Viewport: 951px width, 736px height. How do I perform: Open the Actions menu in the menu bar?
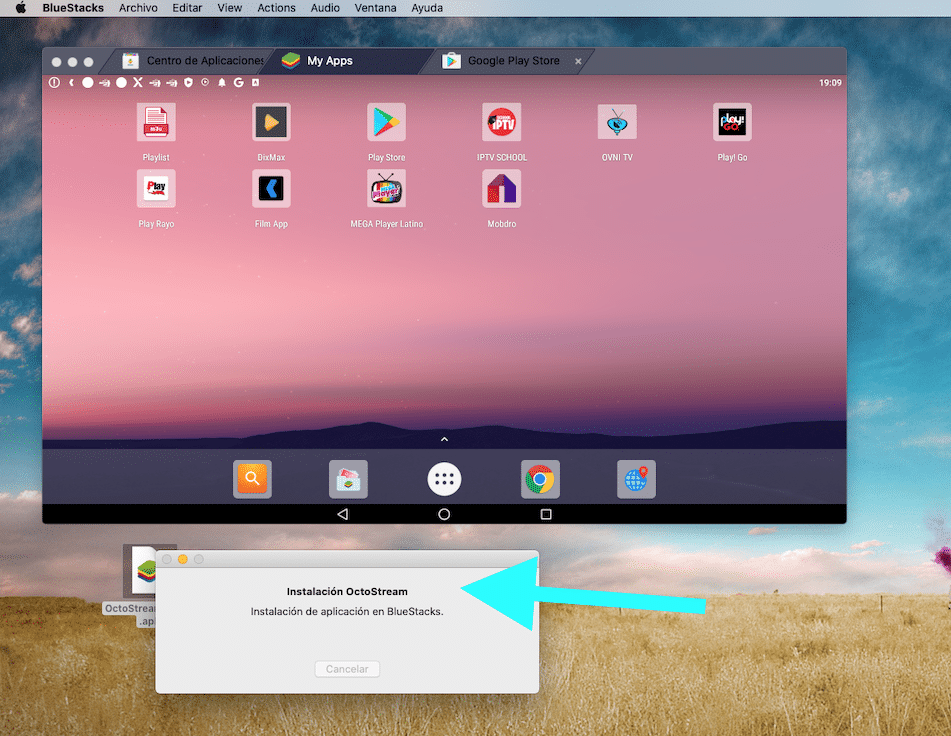click(x=276, y=8)
